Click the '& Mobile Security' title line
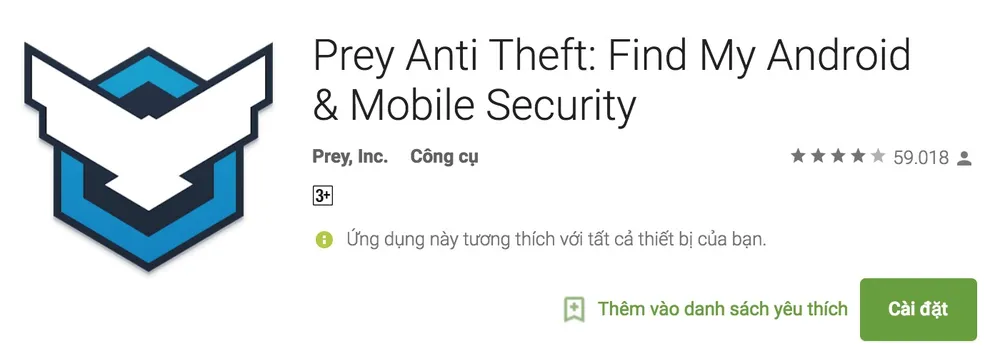This screenshot has height=361, width=1000. (x=474, y=106)
